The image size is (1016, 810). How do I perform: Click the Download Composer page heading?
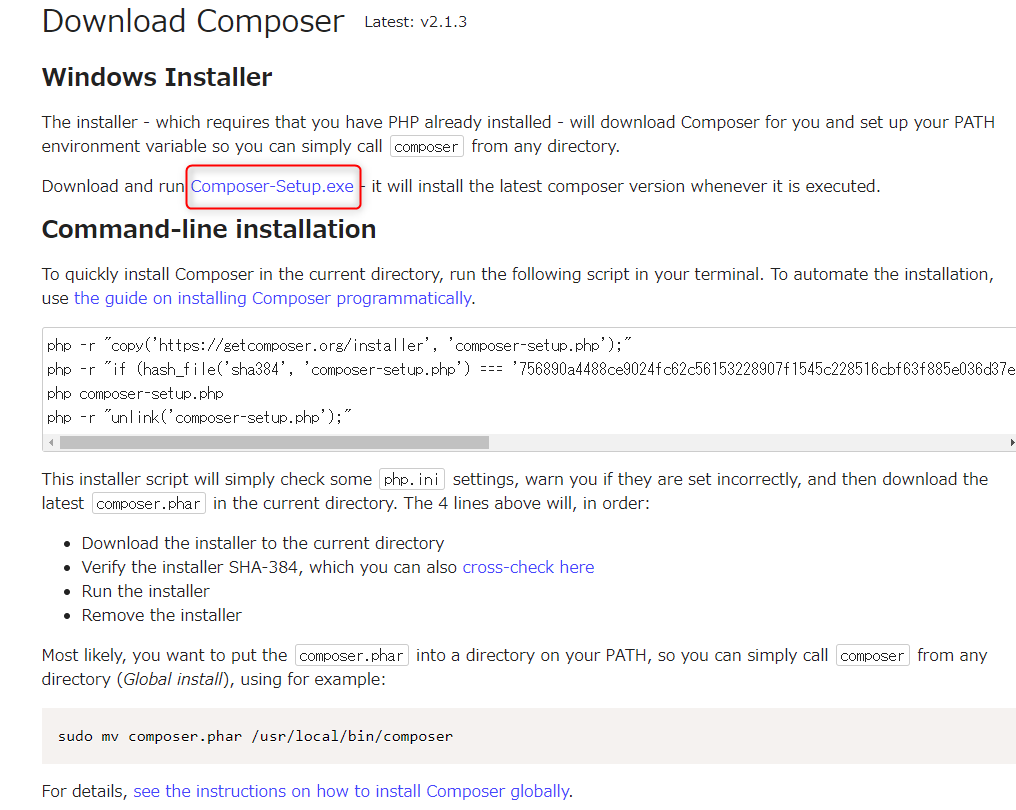tap(192, 21)
